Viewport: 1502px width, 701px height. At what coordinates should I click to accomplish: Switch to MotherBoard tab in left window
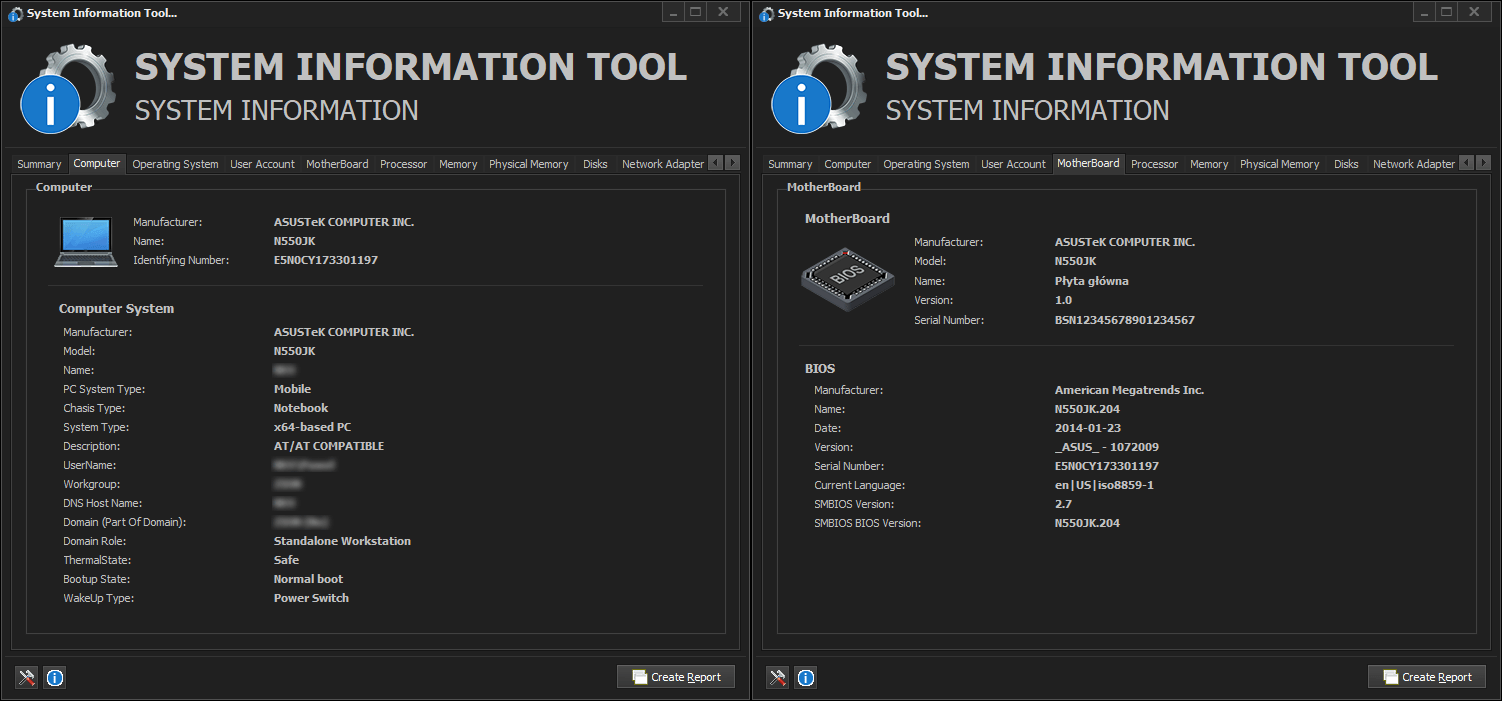[337, 164]
